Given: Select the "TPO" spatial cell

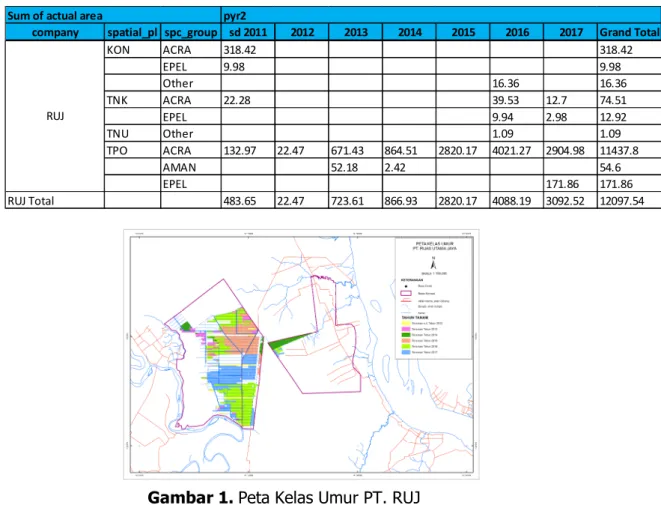Looking at the screenshot, I should [132, 150].
